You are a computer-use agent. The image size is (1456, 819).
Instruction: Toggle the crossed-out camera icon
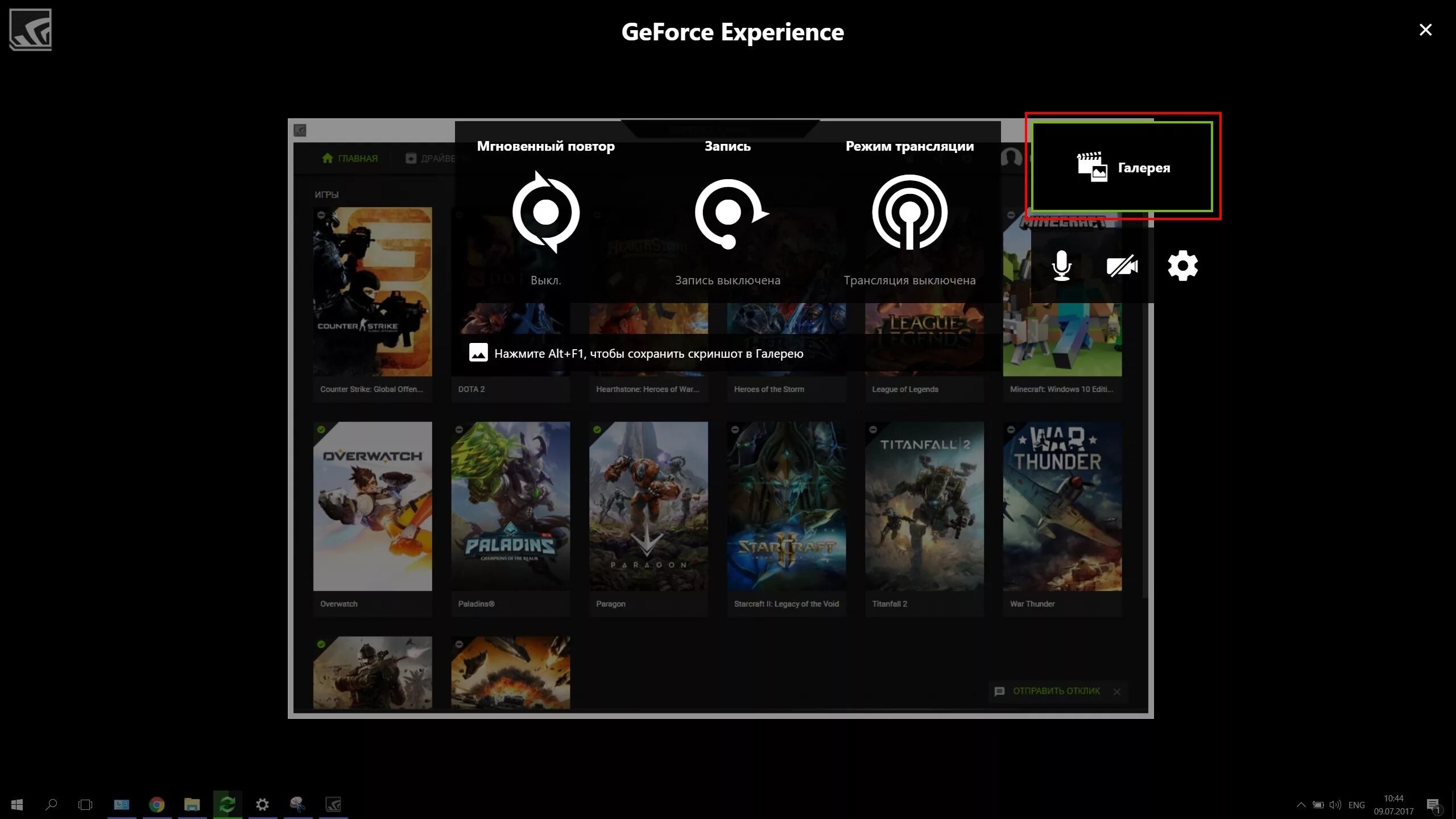(1122, 266)
